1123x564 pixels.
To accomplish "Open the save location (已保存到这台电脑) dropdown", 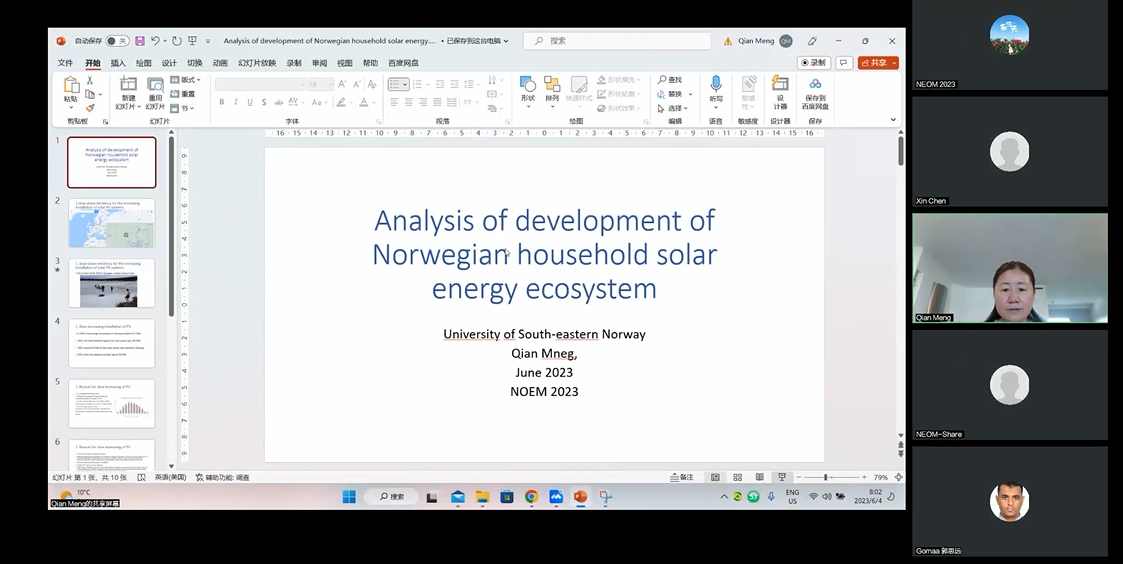I will click(x=478, y=41).
